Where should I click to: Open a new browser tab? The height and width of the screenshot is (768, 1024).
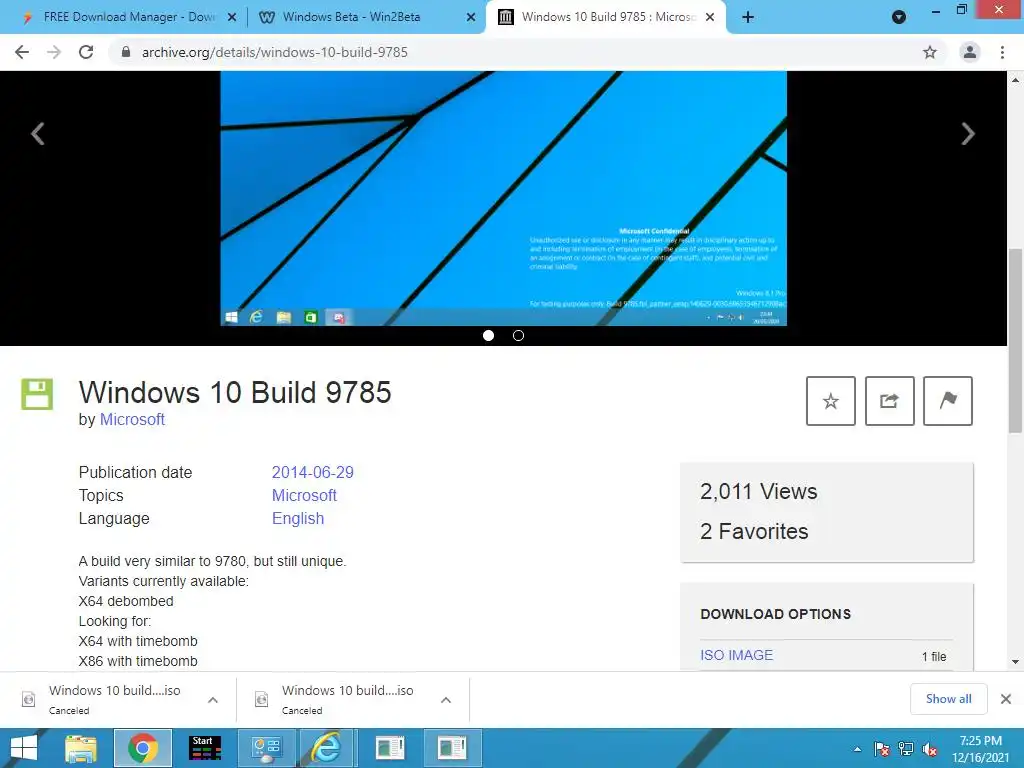pos(748,17)
